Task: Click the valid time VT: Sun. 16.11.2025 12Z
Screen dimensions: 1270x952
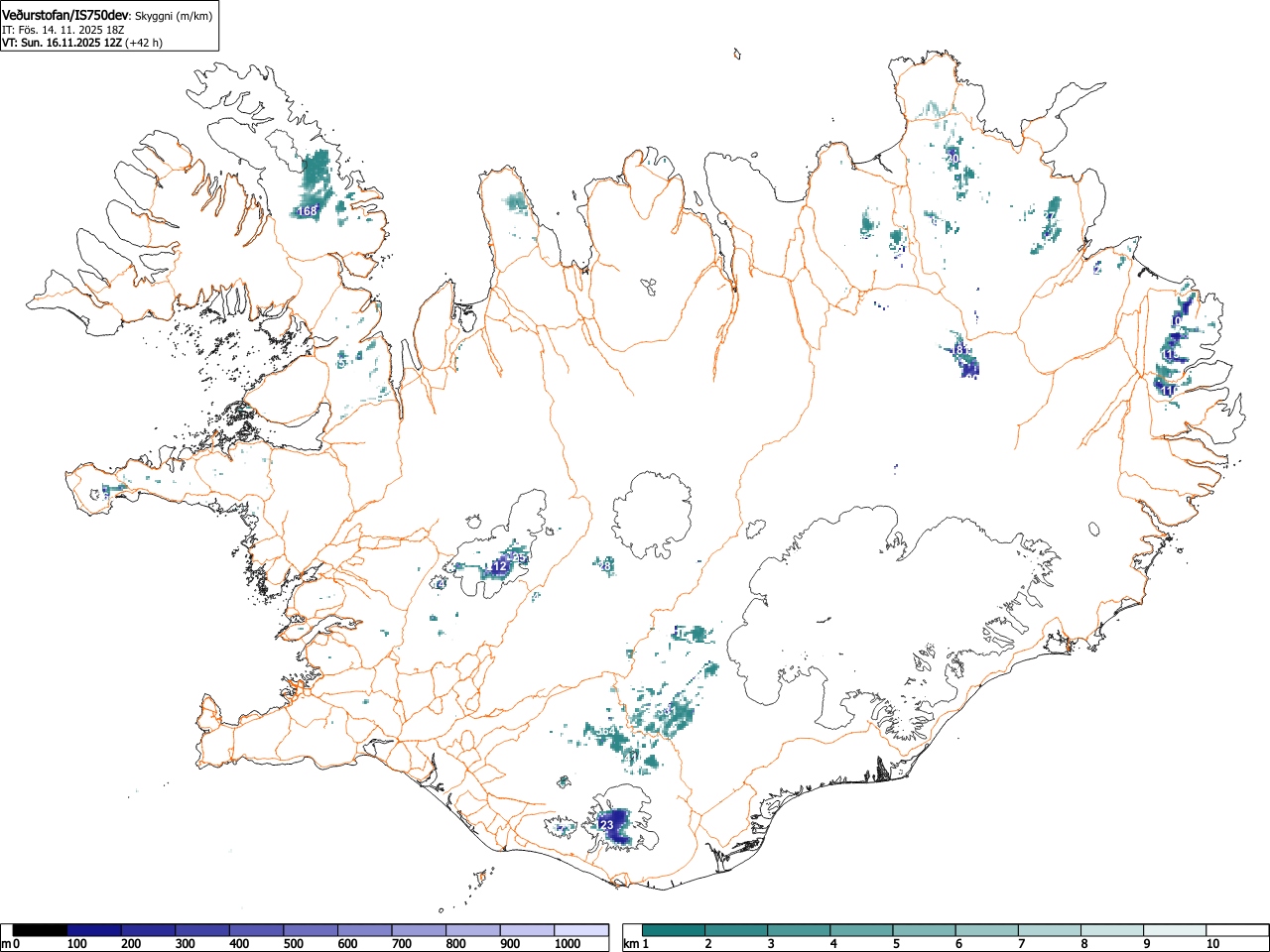Action: 63,43
